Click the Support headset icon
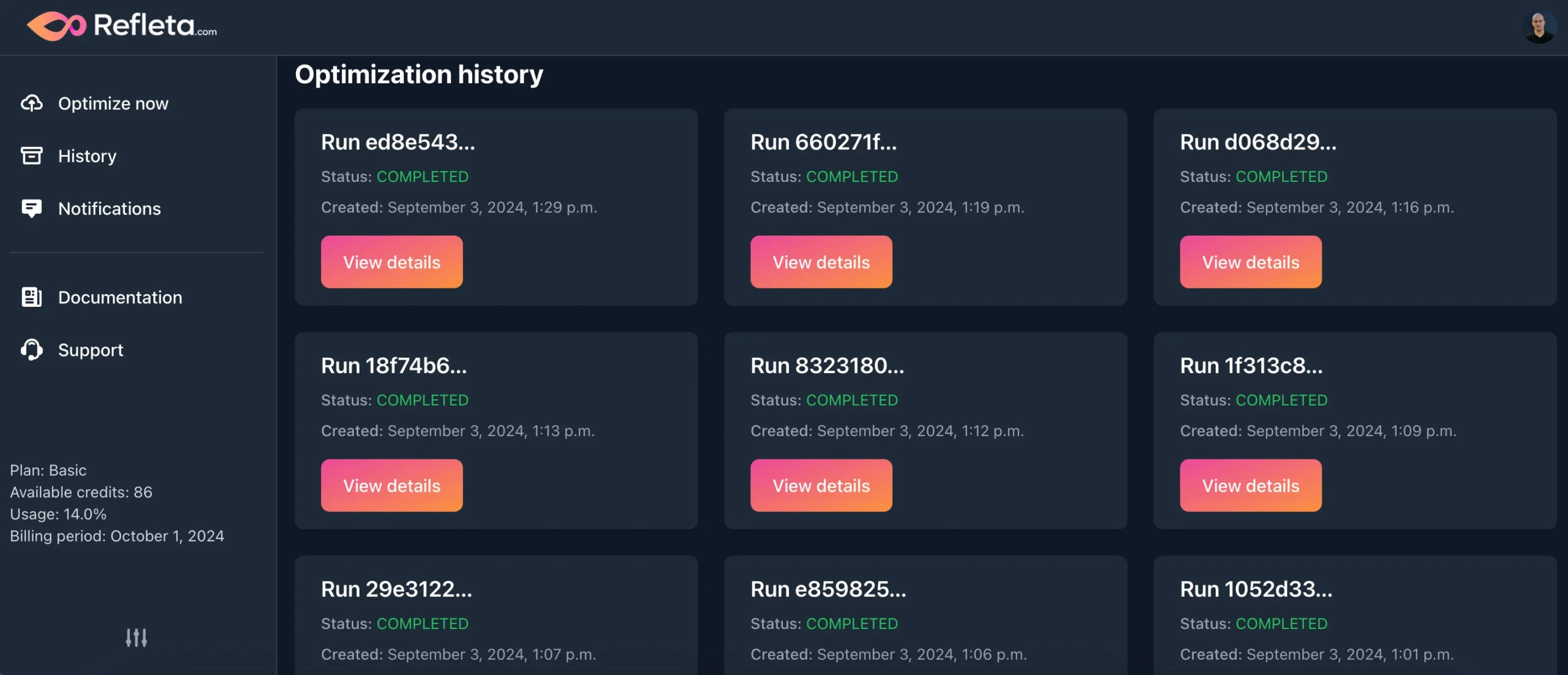Image resolution: width=1568 pixels, height=675 pixels. click(33, 350)
